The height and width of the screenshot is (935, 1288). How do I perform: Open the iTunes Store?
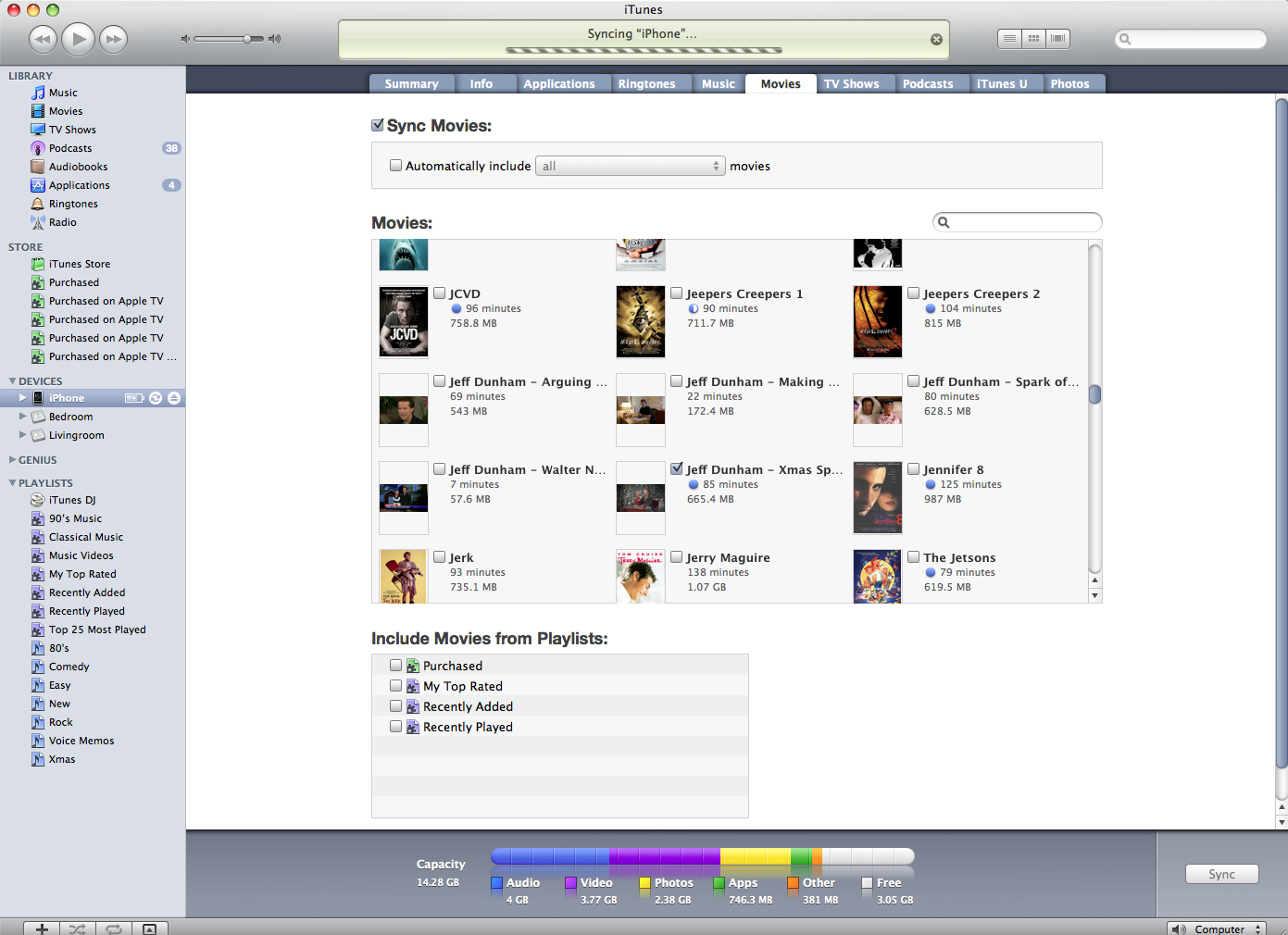79,264
